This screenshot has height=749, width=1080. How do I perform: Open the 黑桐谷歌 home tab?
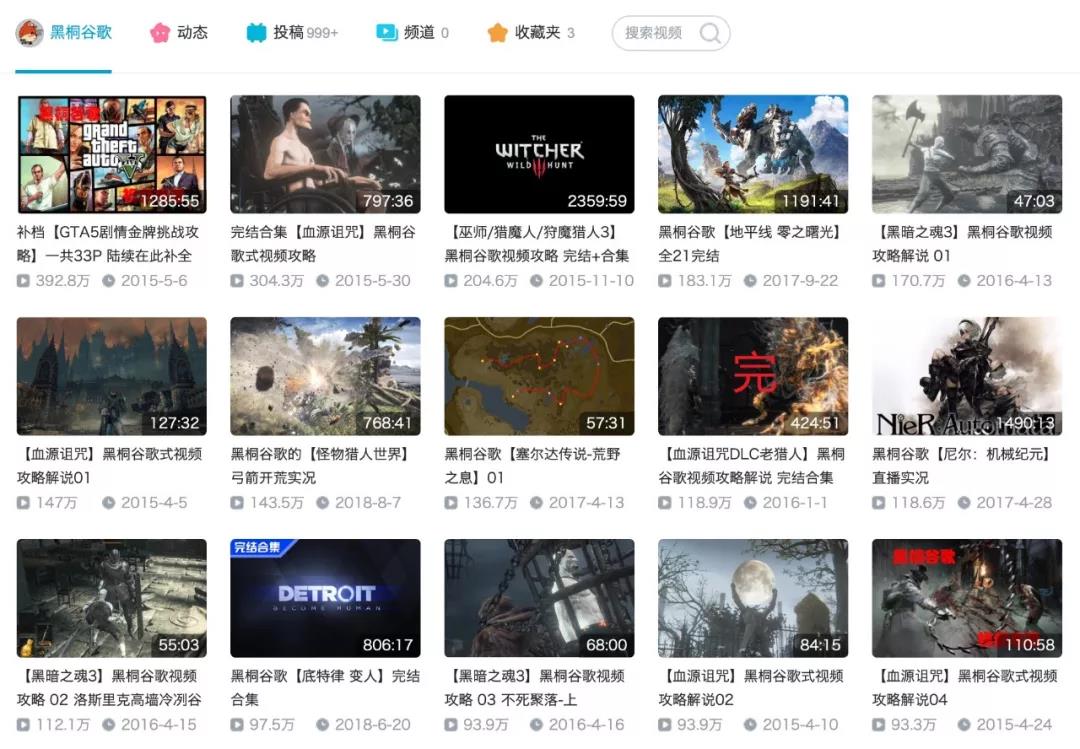click(63, 32)
